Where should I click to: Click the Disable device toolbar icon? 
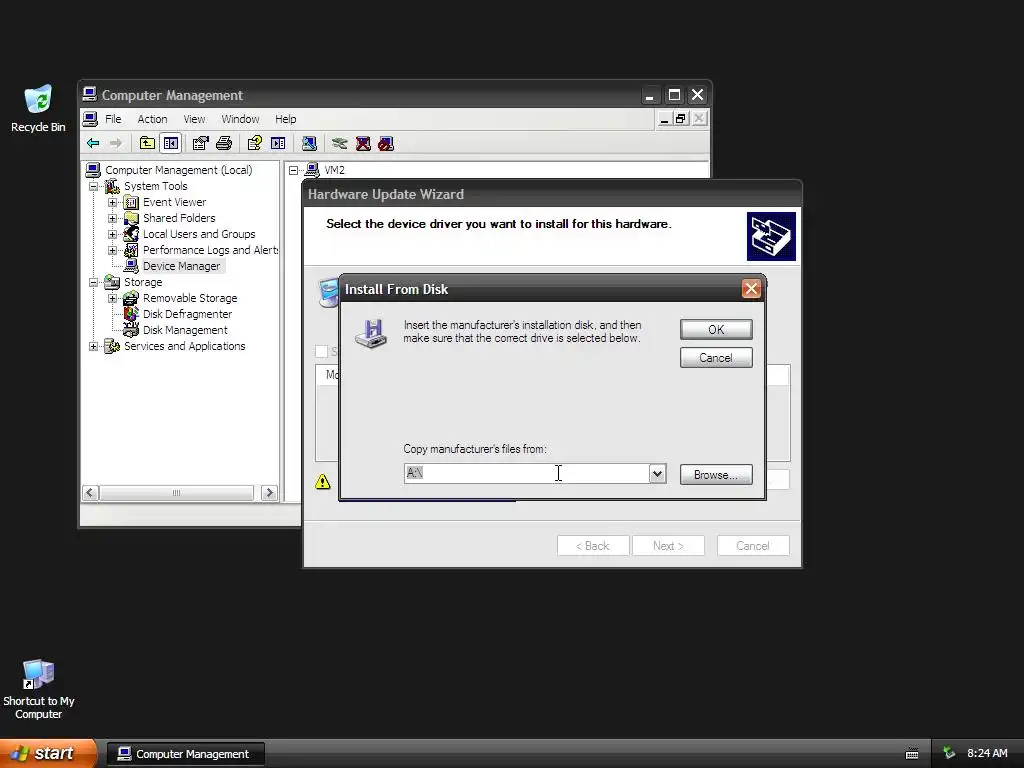pos(386,143)
